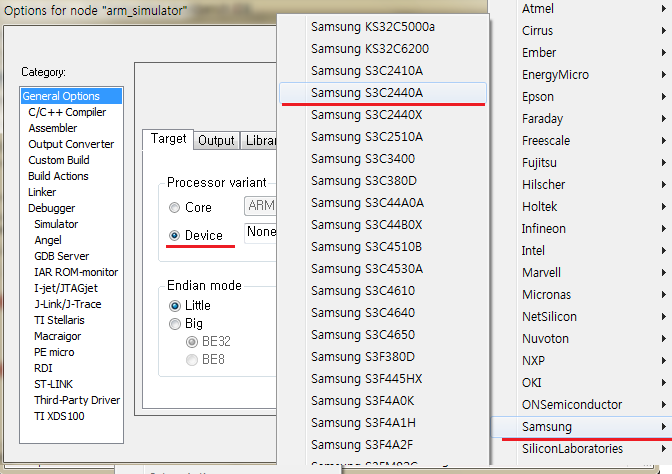
Task: Select ST-LINK option
Action: pyautogui.click(x=54, y=384)
